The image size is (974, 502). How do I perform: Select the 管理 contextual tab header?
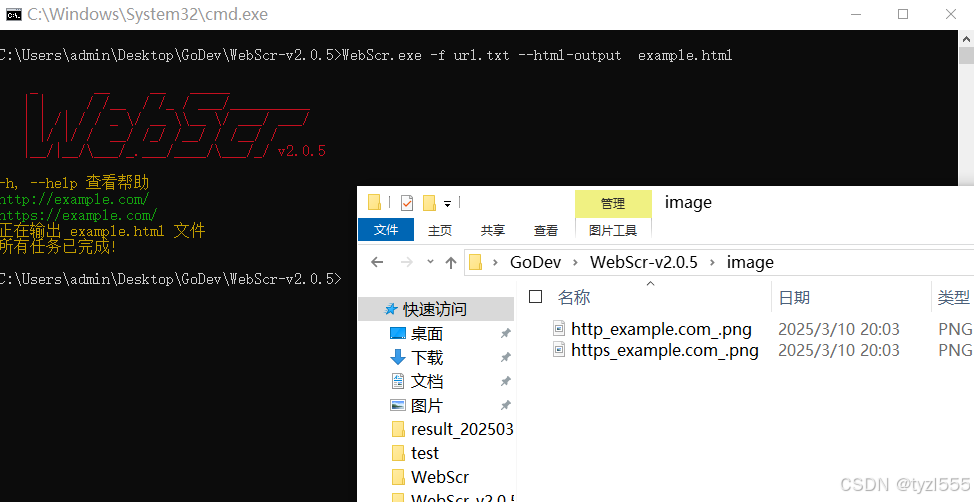coord(613,204)
